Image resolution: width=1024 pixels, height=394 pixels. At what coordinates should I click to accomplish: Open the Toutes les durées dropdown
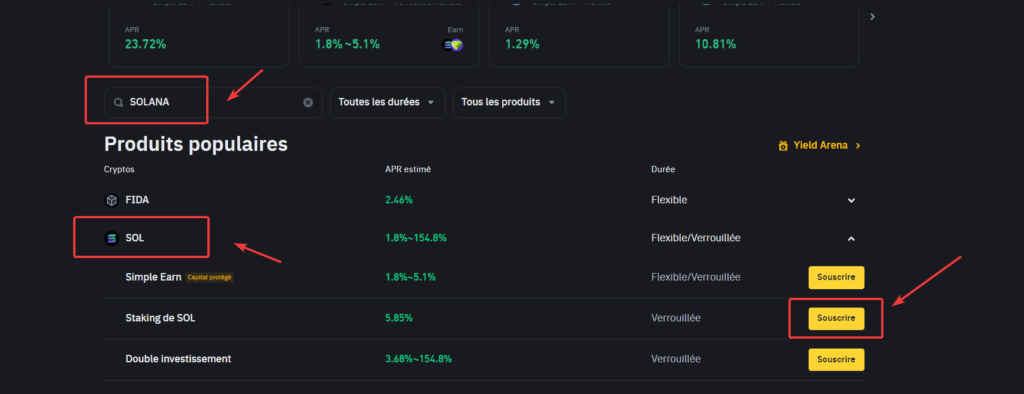tap(387, 103)
